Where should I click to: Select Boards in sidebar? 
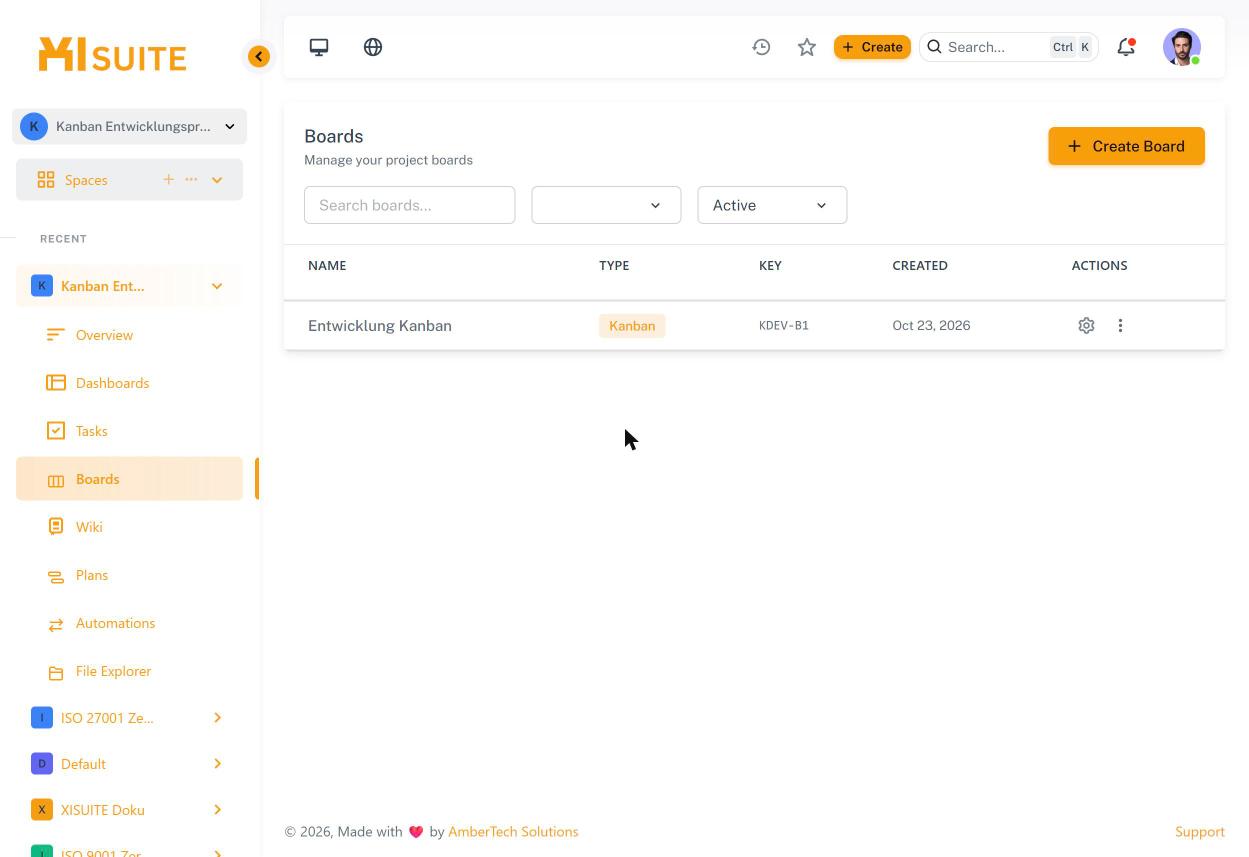coord(129,479)
